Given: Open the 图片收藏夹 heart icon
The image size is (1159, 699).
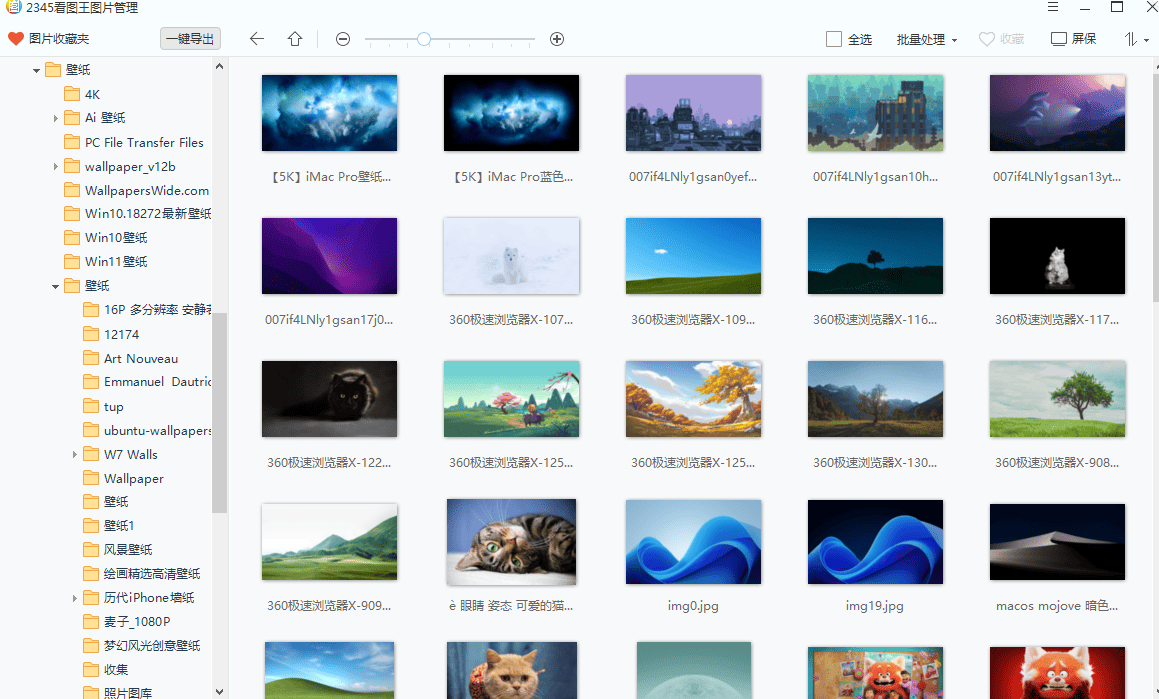Looking at the screenshot, I should [16, 39].
